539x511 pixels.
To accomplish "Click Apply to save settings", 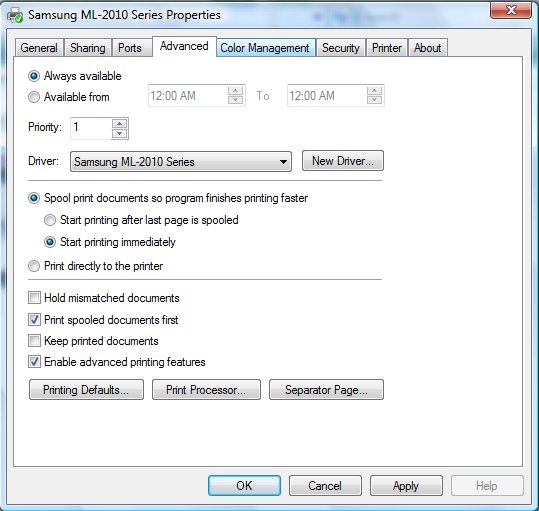I will (406, 486).
